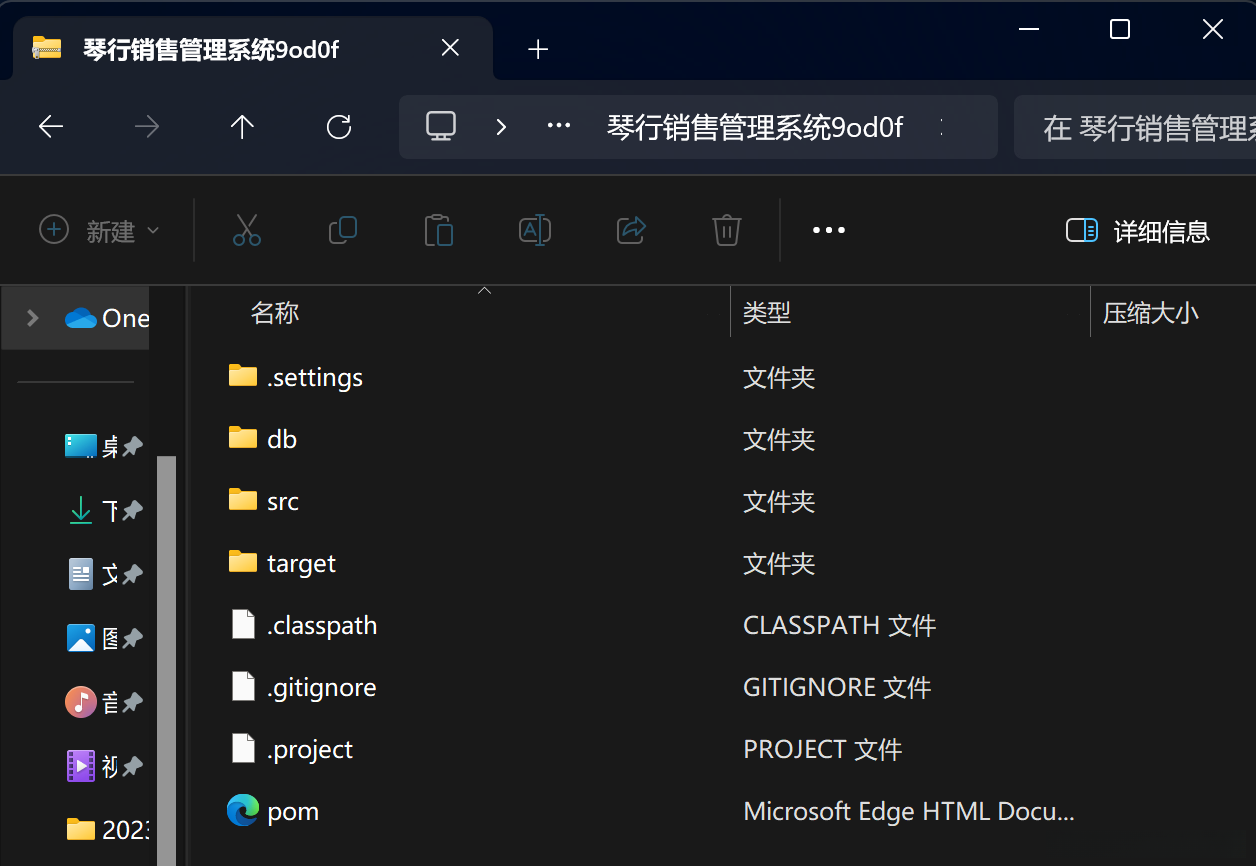Expand the address bar path chevron

[x=501, y=127]
